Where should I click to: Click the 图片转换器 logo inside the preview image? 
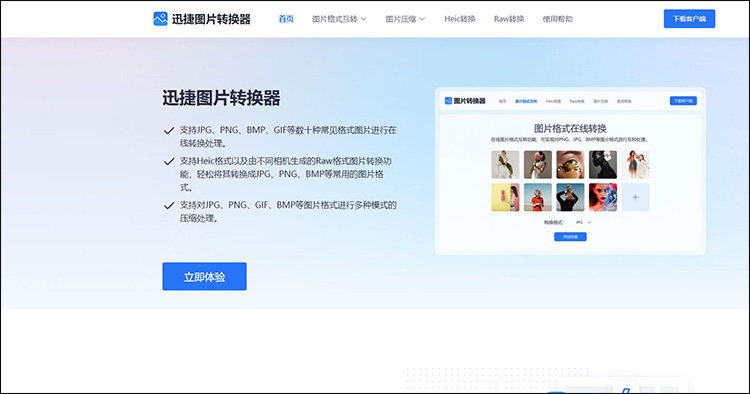coord(465,101)
